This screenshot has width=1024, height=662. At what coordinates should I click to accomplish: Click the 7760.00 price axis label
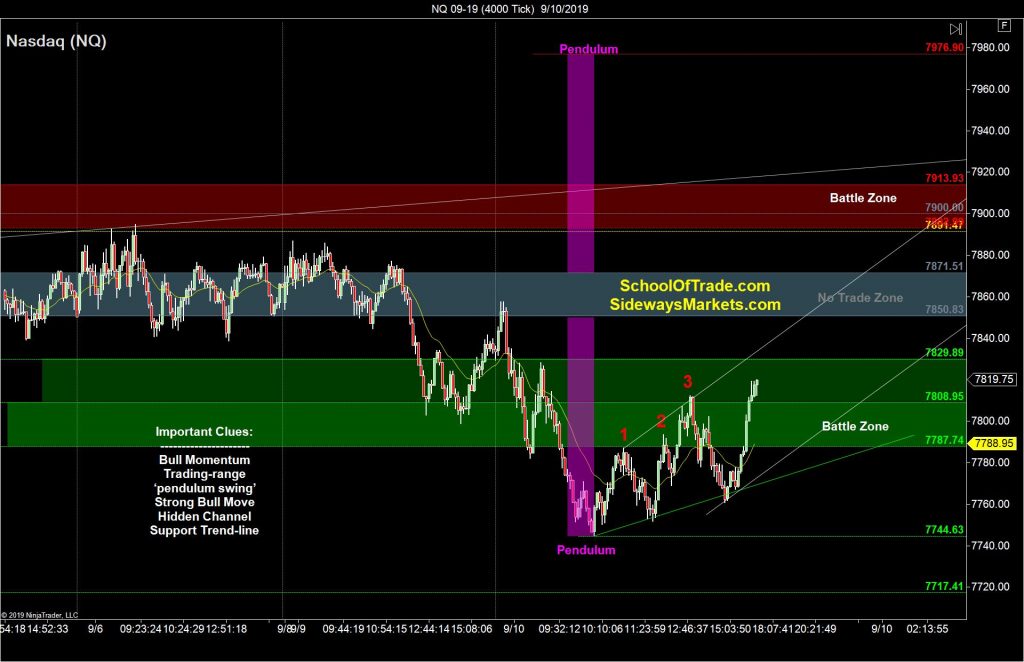coord(990,504)
